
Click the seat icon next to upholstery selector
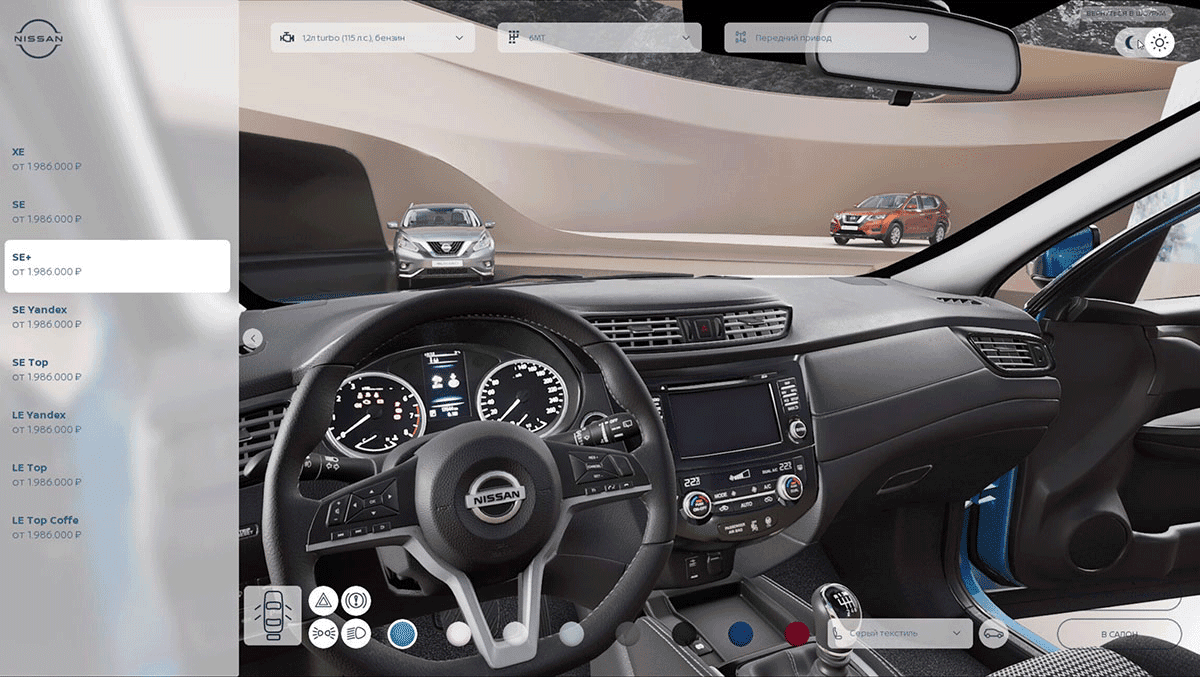tap(839, 634)
